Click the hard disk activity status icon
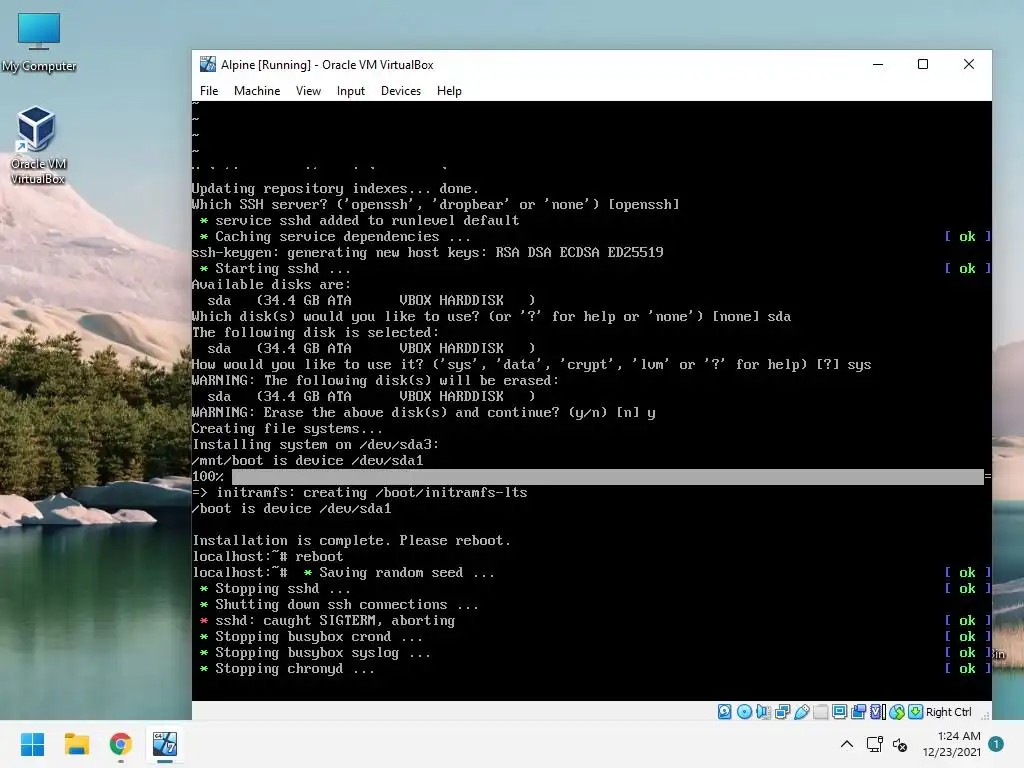Screen dimensions: 1024x768 [725, 712]
